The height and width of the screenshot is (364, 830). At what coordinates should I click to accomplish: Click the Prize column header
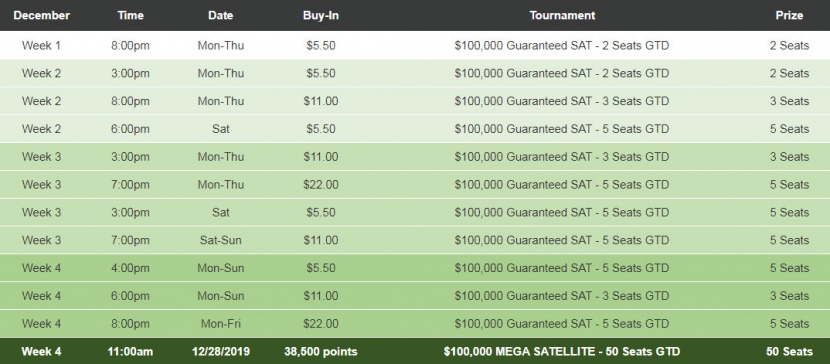[789, 15]
